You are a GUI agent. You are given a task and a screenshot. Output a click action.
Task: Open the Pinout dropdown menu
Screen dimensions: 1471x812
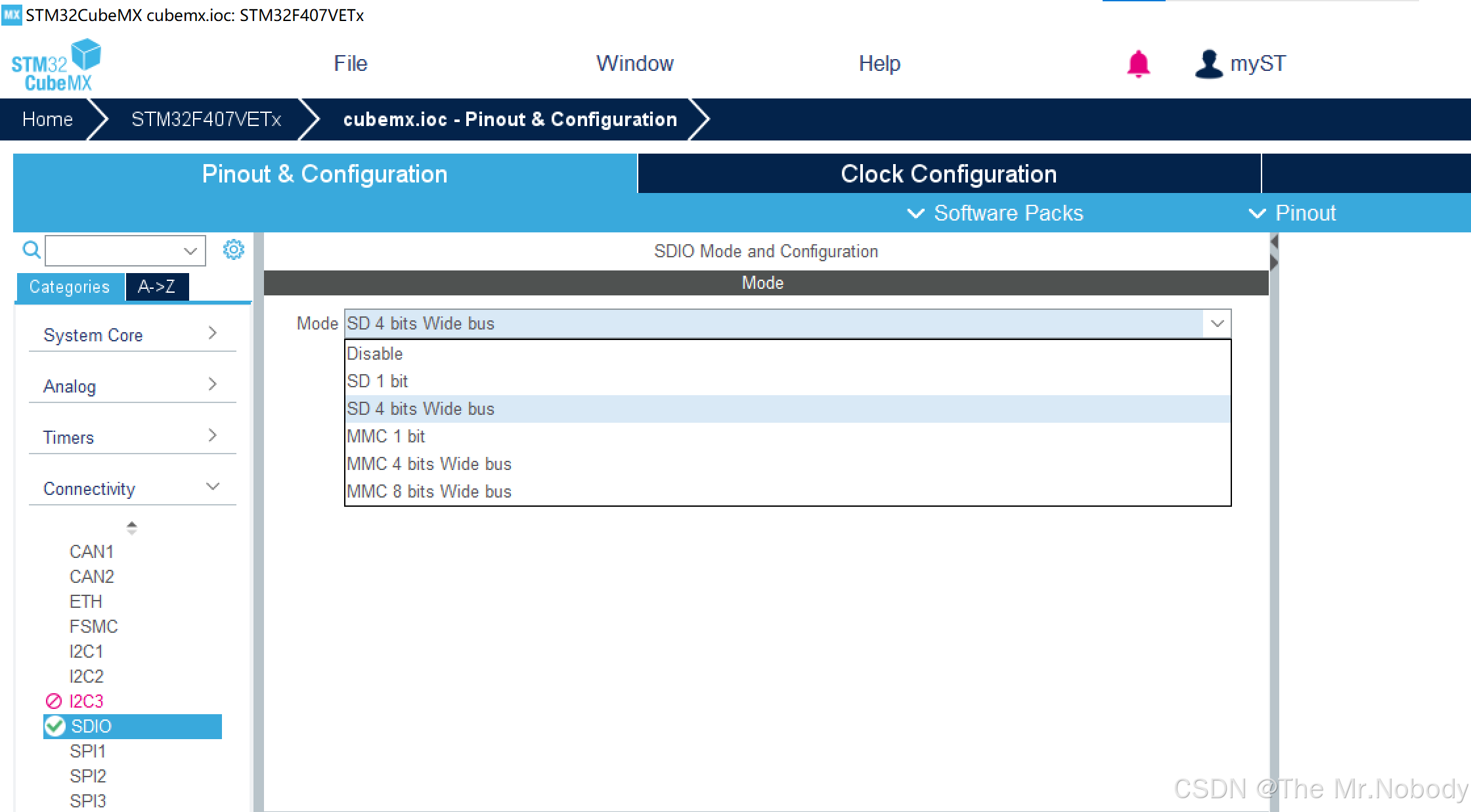(x=1292, y=213)
